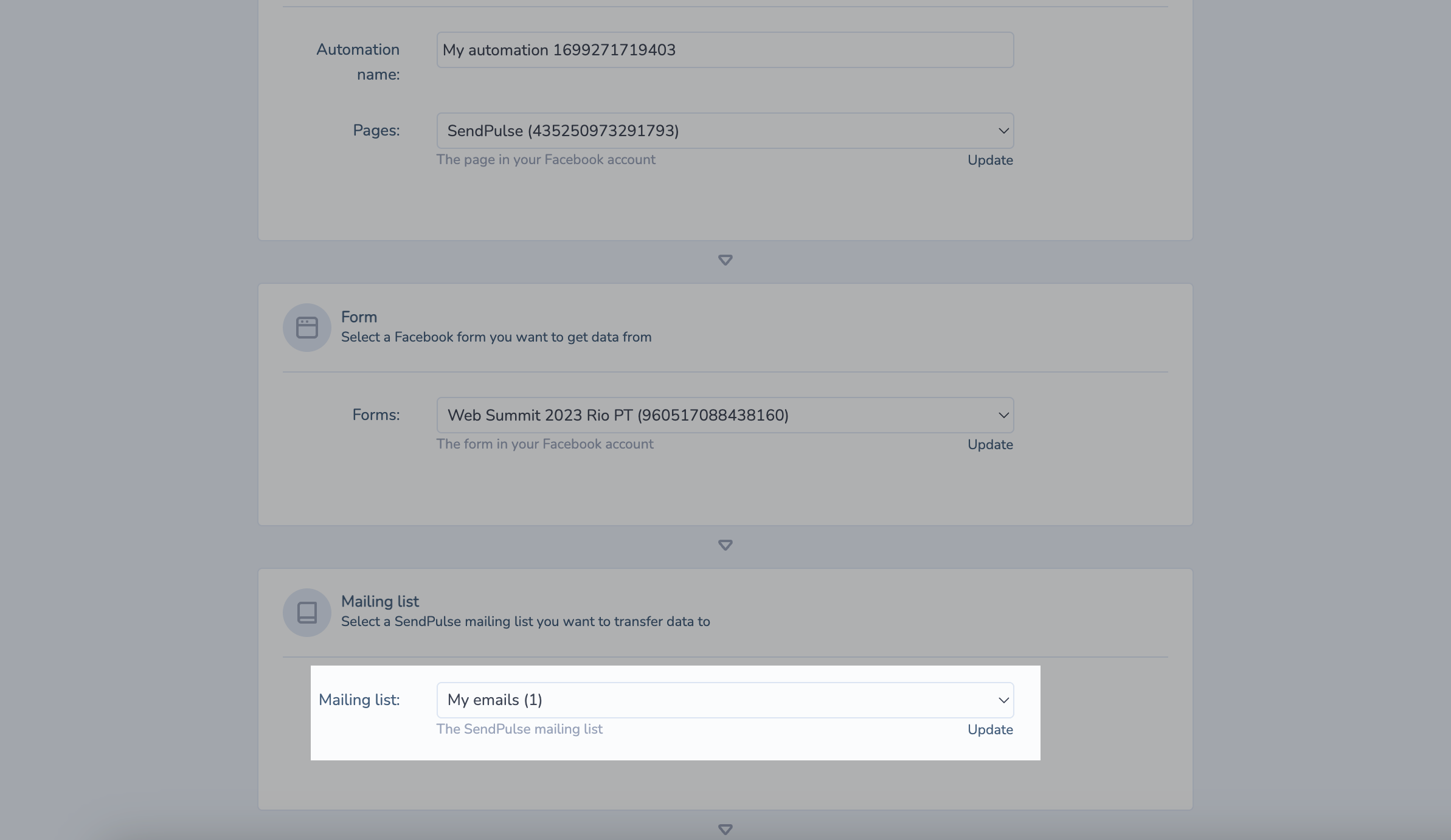The image size is (1451, 840).
Task: Update the SendPulse mailing lists
Action: [x=990, y=730]
